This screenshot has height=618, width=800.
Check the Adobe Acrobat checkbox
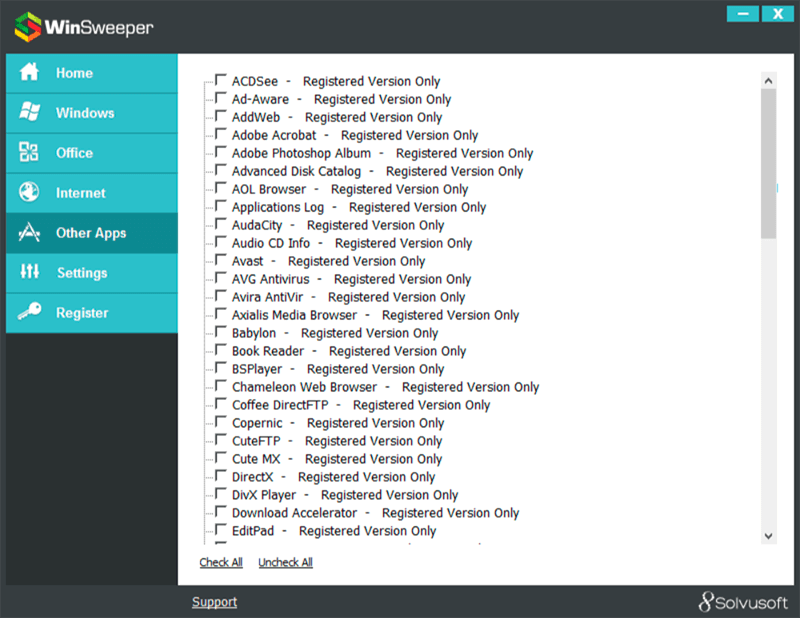pyautogui.click(x=220, y=134)
